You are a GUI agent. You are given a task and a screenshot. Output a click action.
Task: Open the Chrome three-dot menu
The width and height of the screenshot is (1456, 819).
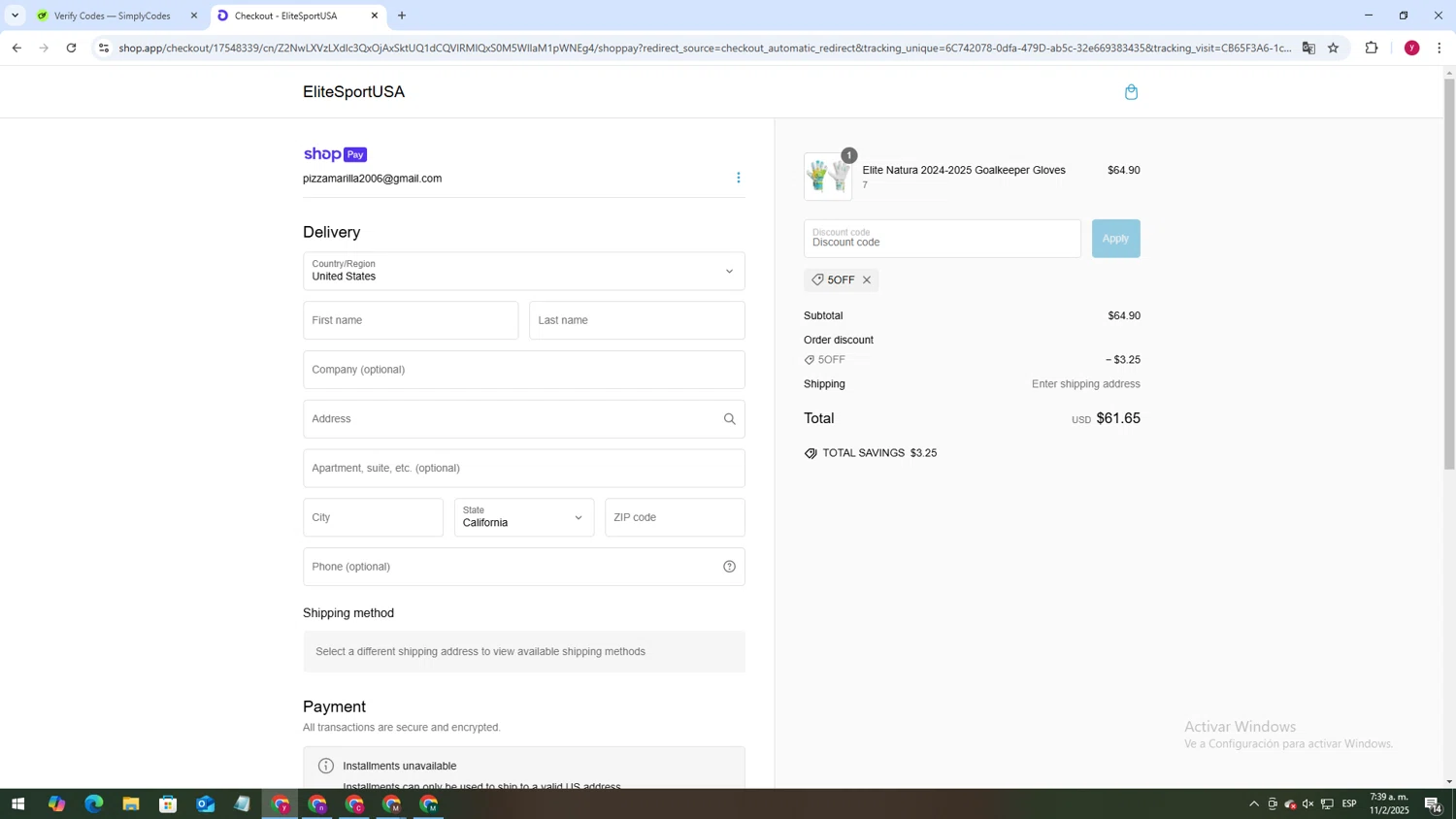(x=1439, y=48)
